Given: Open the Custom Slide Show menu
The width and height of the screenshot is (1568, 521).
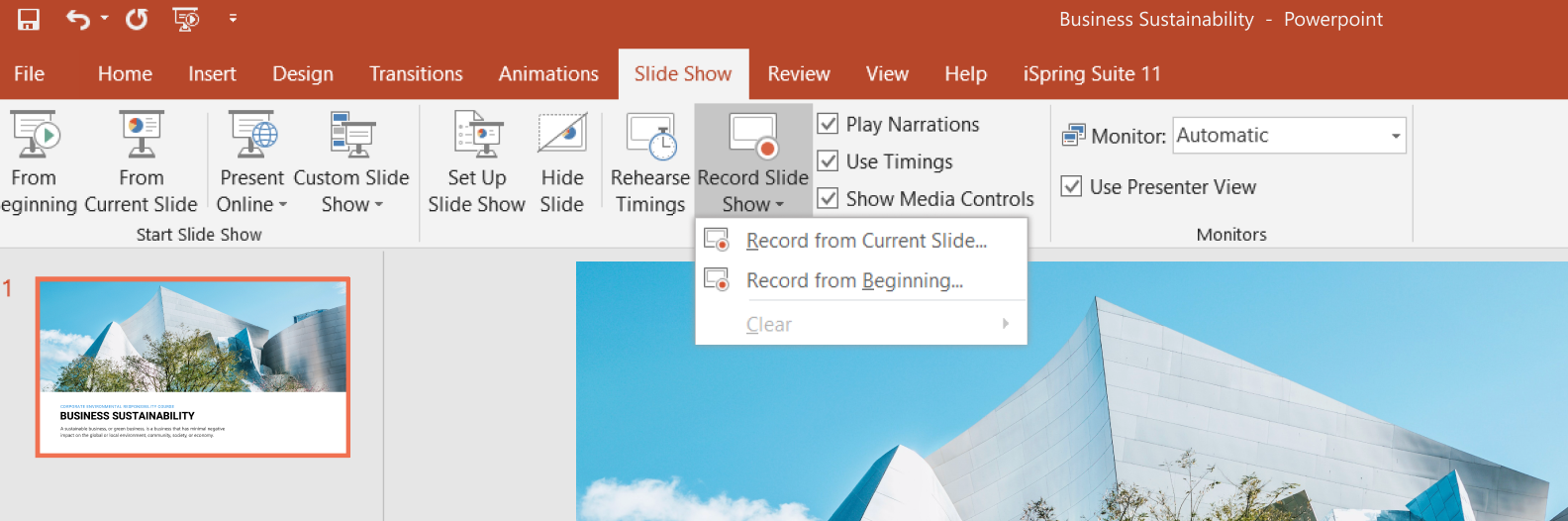Looking at the screenshot, I should point(351,161).
